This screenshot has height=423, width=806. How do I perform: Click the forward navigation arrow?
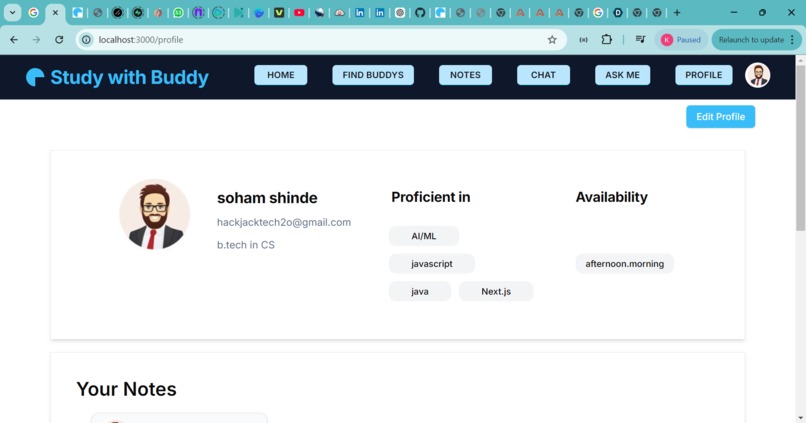tap(36, 40)
